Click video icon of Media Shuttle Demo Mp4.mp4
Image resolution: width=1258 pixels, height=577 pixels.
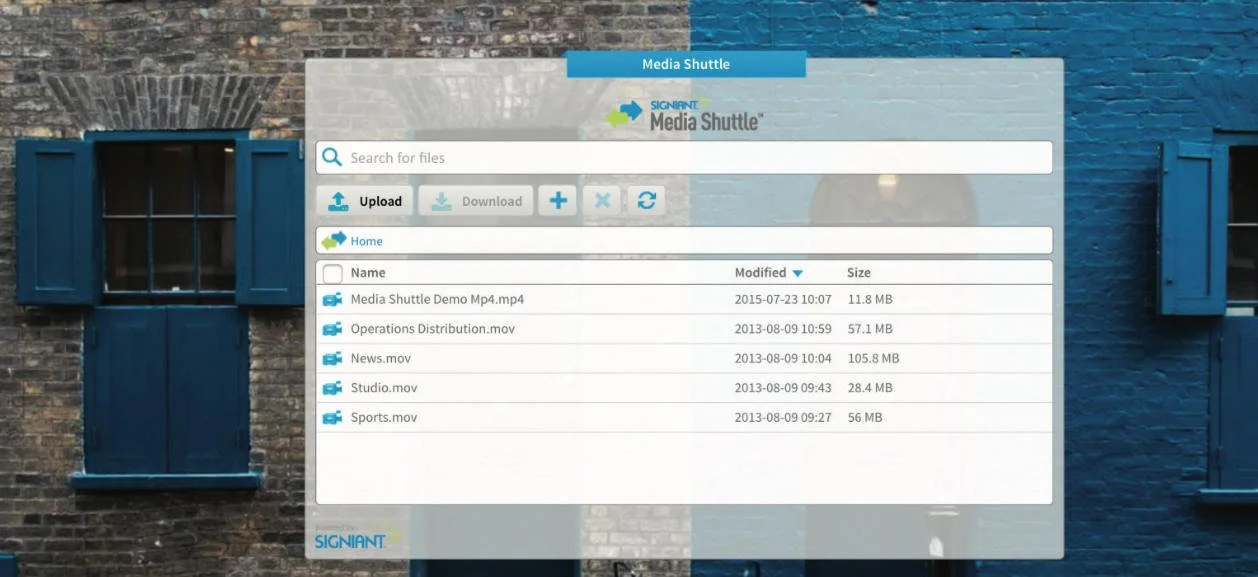tap(332, 299)
